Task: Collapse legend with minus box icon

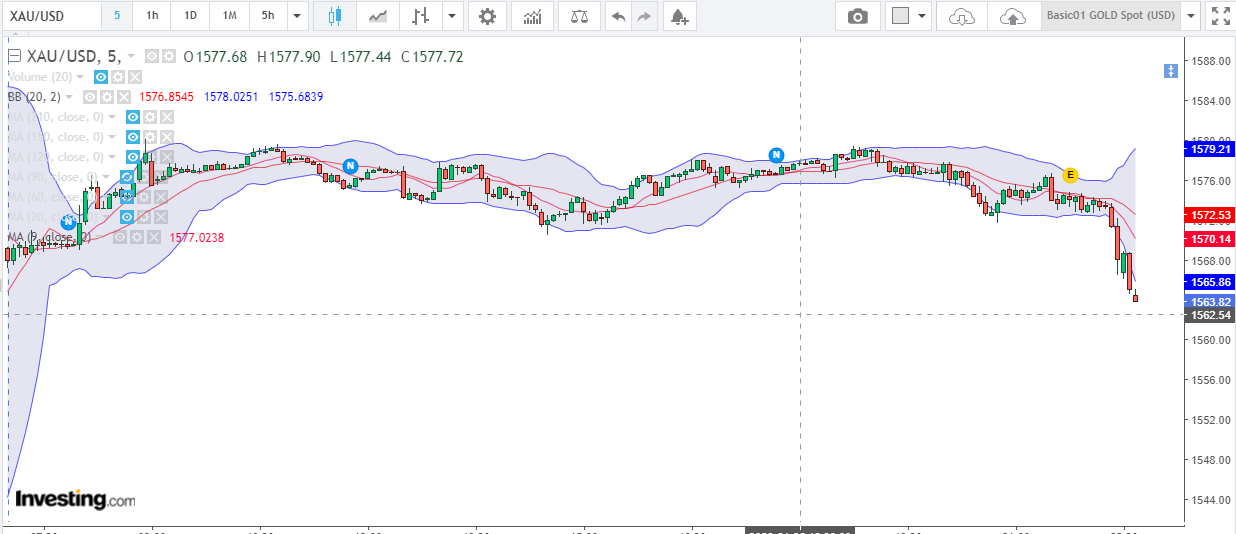Action: (14, 57)
